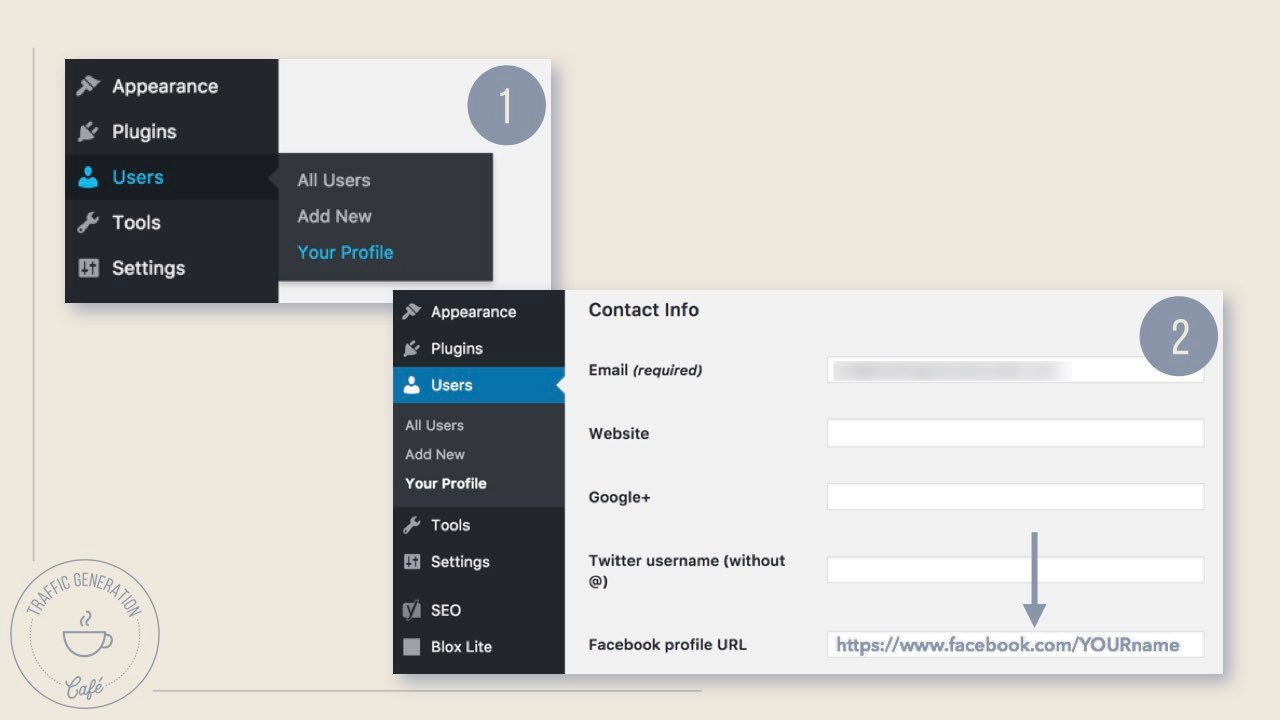The image size is (1280, 720).
Task: Click the Appearance icon in the second sidebar
Action: point(412,311)
